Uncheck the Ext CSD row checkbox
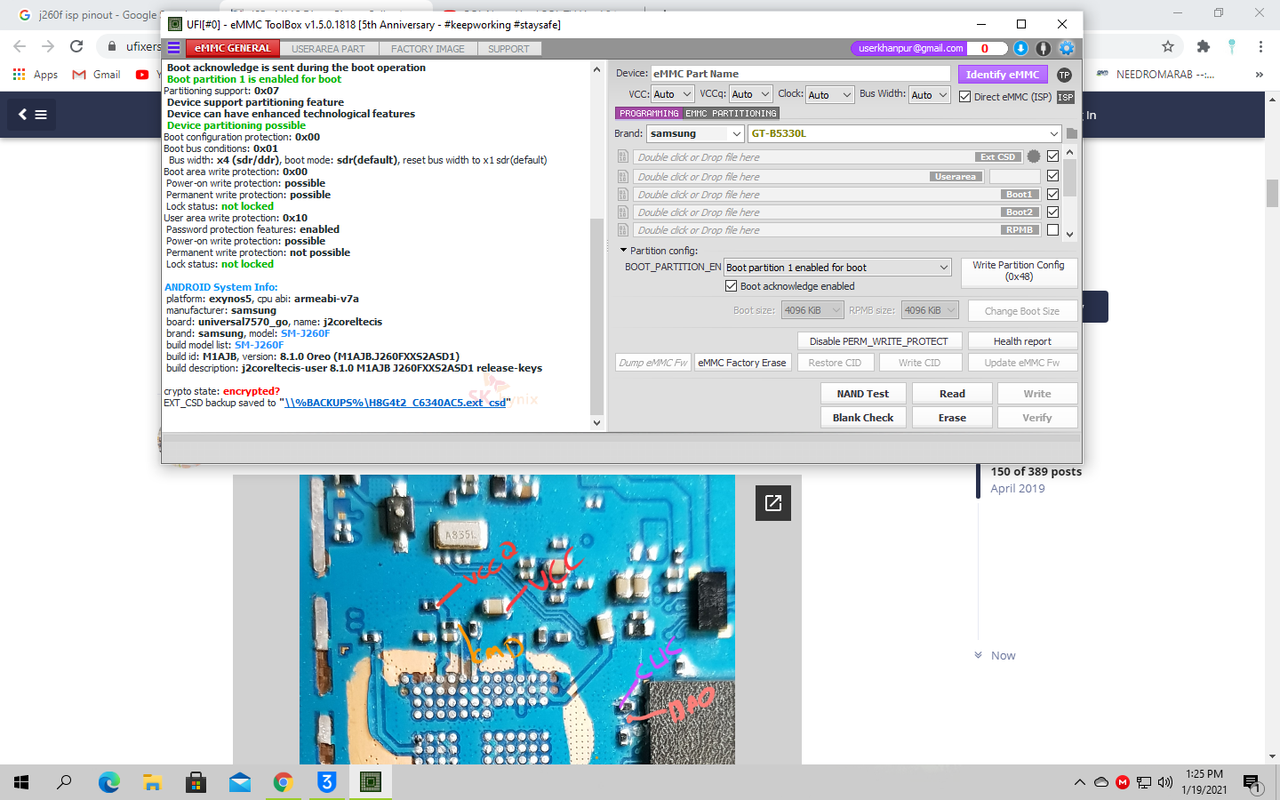 click(x=1053, y=157)
